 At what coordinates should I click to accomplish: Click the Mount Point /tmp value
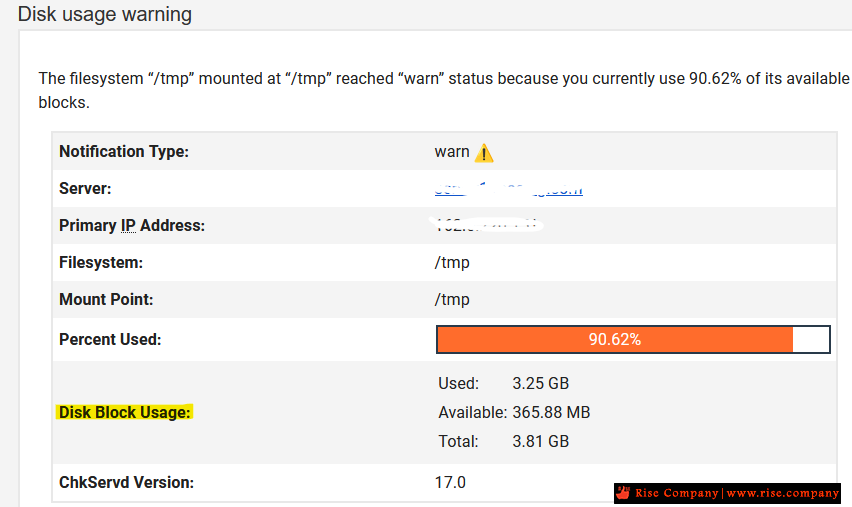[x=452, y=299]
